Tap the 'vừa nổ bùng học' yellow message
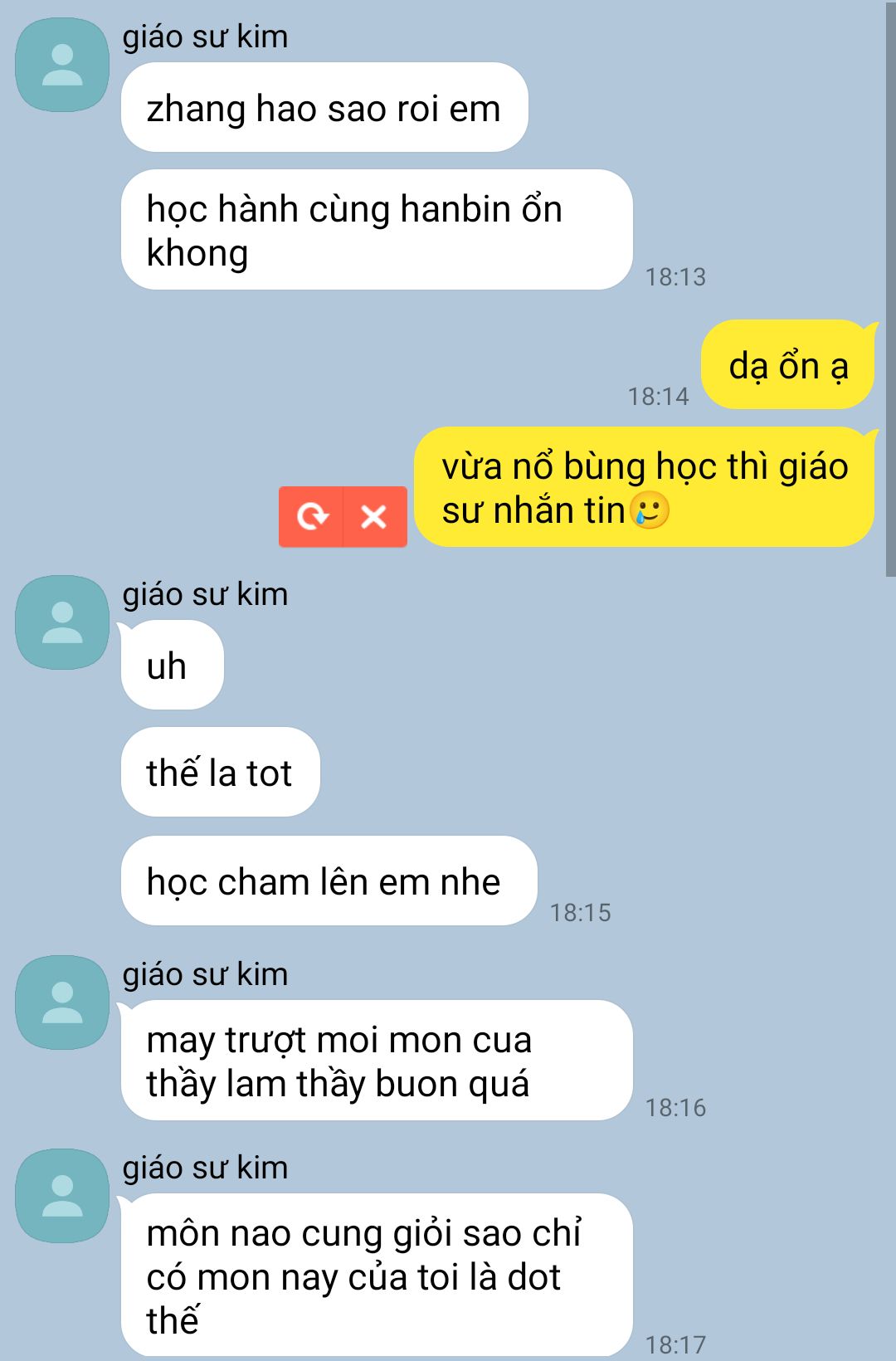This screenshot has width=896, height=1361. [645, 487]
